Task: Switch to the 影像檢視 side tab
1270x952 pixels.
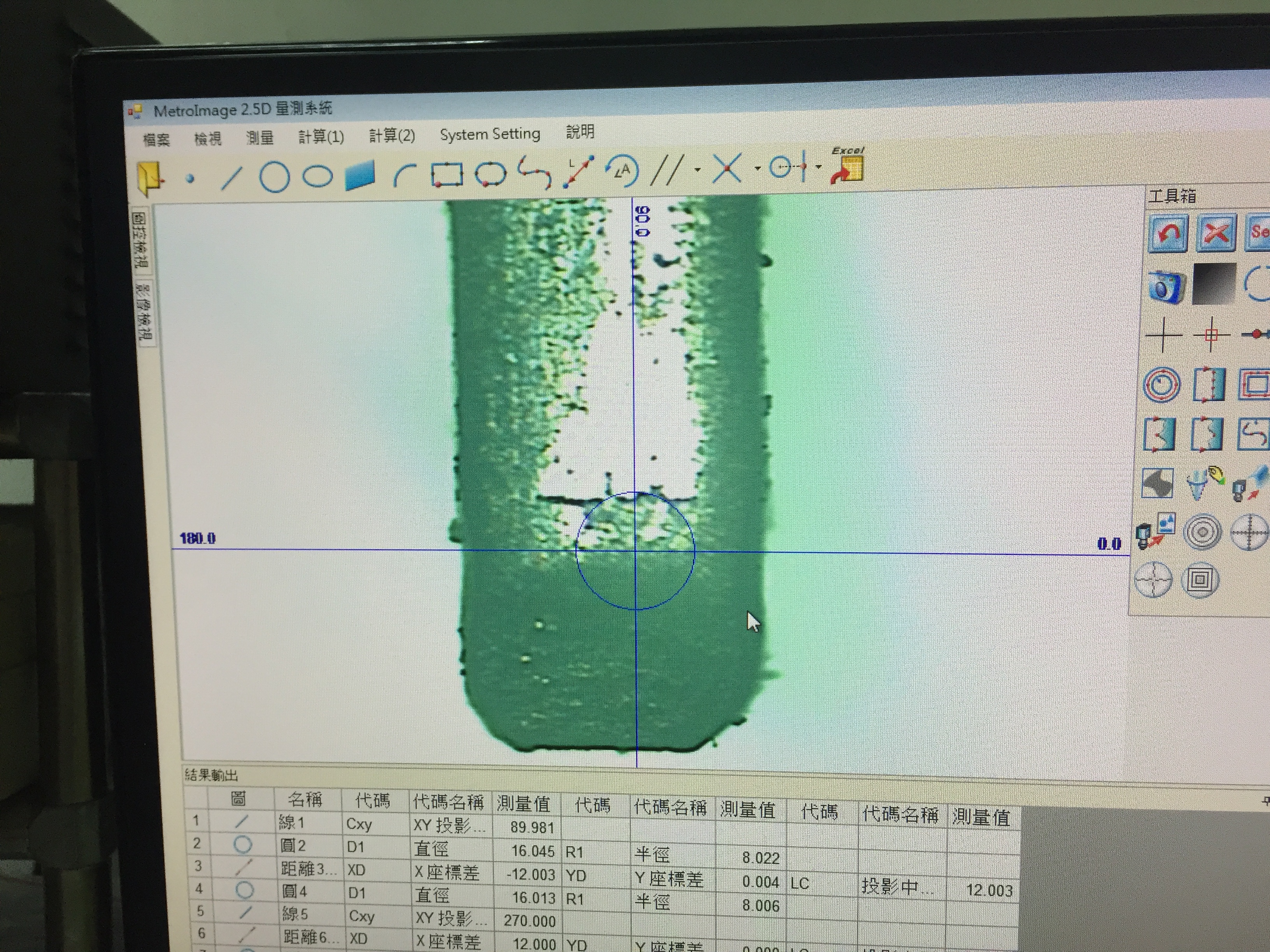Action: (144, 311)
